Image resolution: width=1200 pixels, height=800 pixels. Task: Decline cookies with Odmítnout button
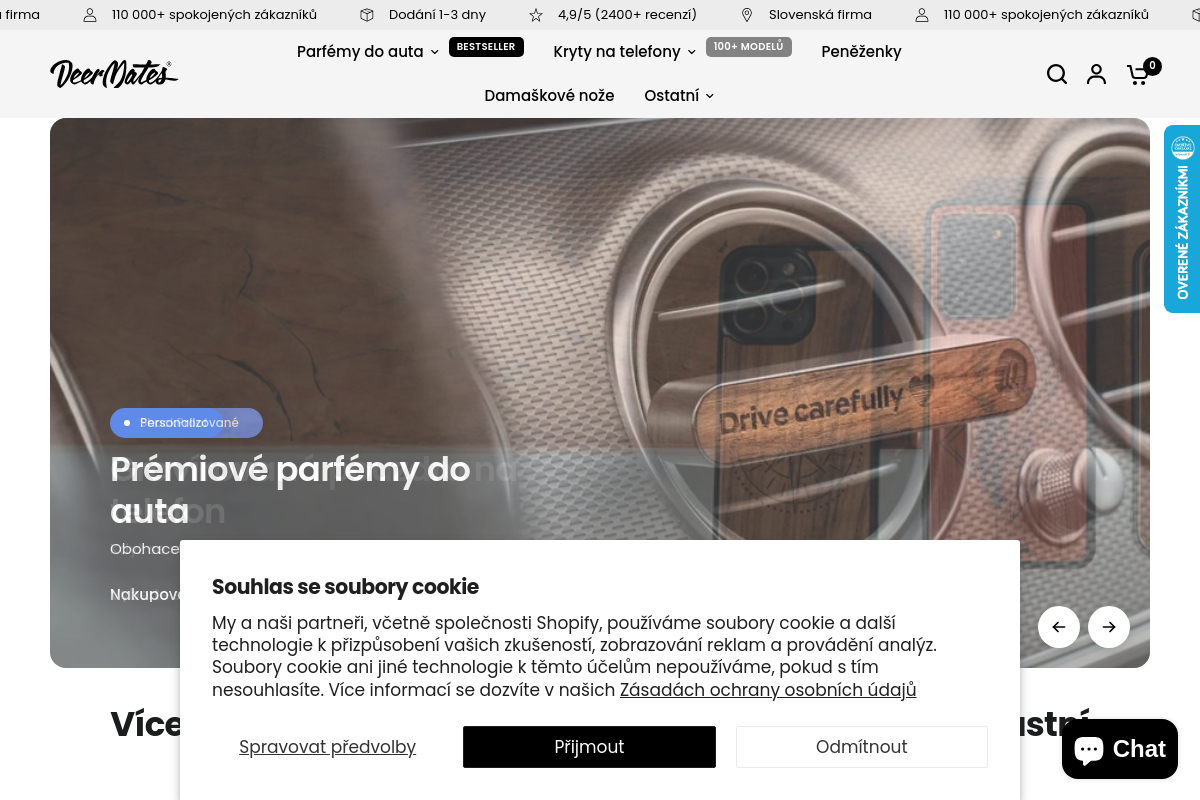862,747
